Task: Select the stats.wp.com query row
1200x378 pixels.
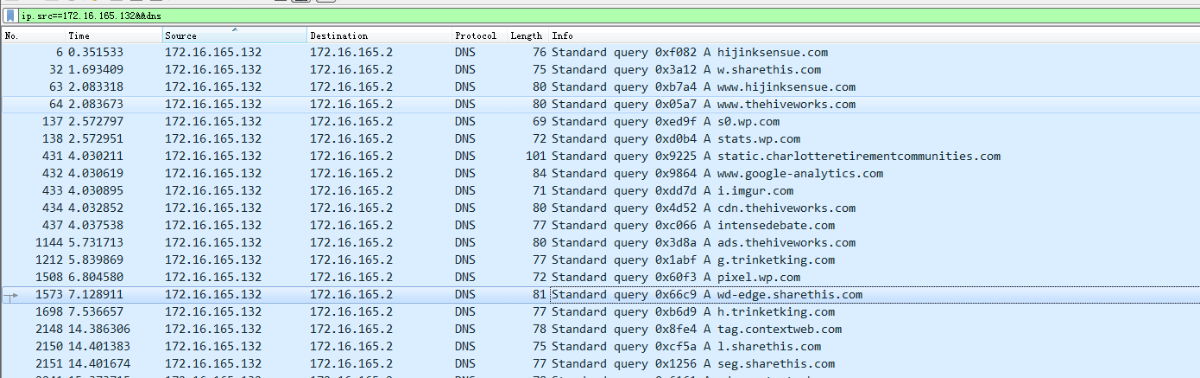Action: click(600, 139)
